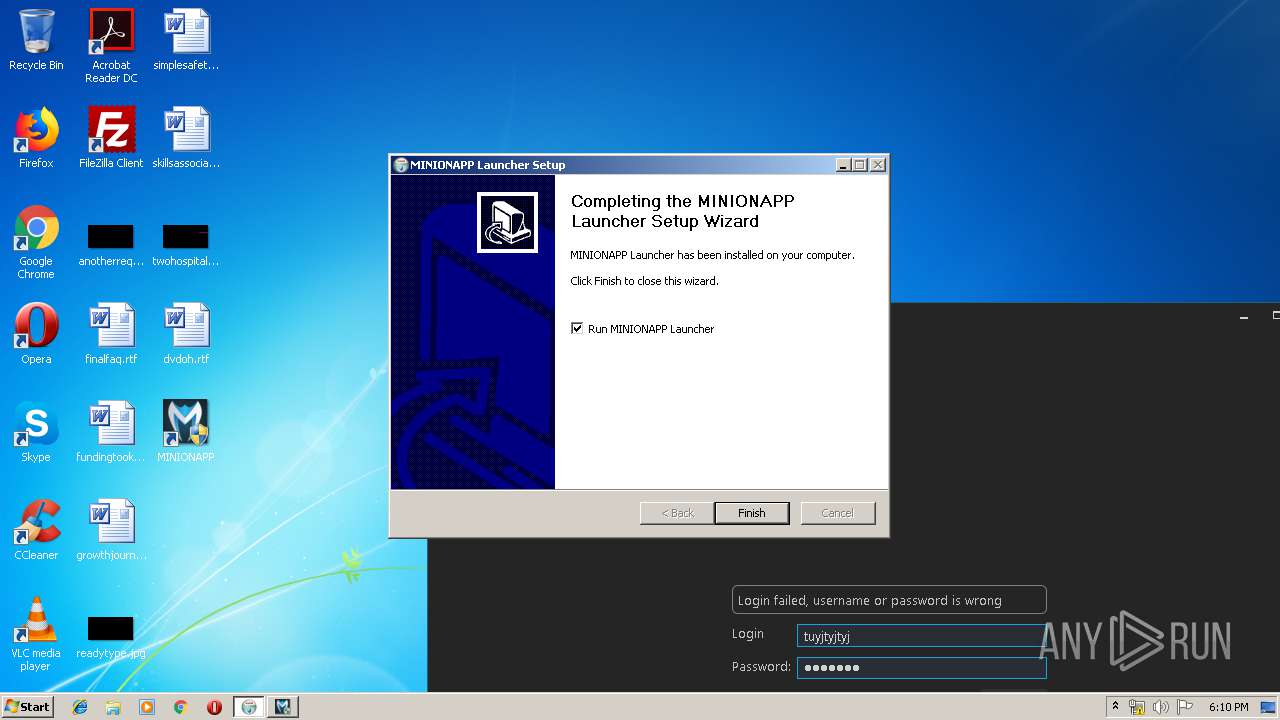Open Acrobat Reader DC shortcut
Screen dimensions: 1280x720
(111, 45)
